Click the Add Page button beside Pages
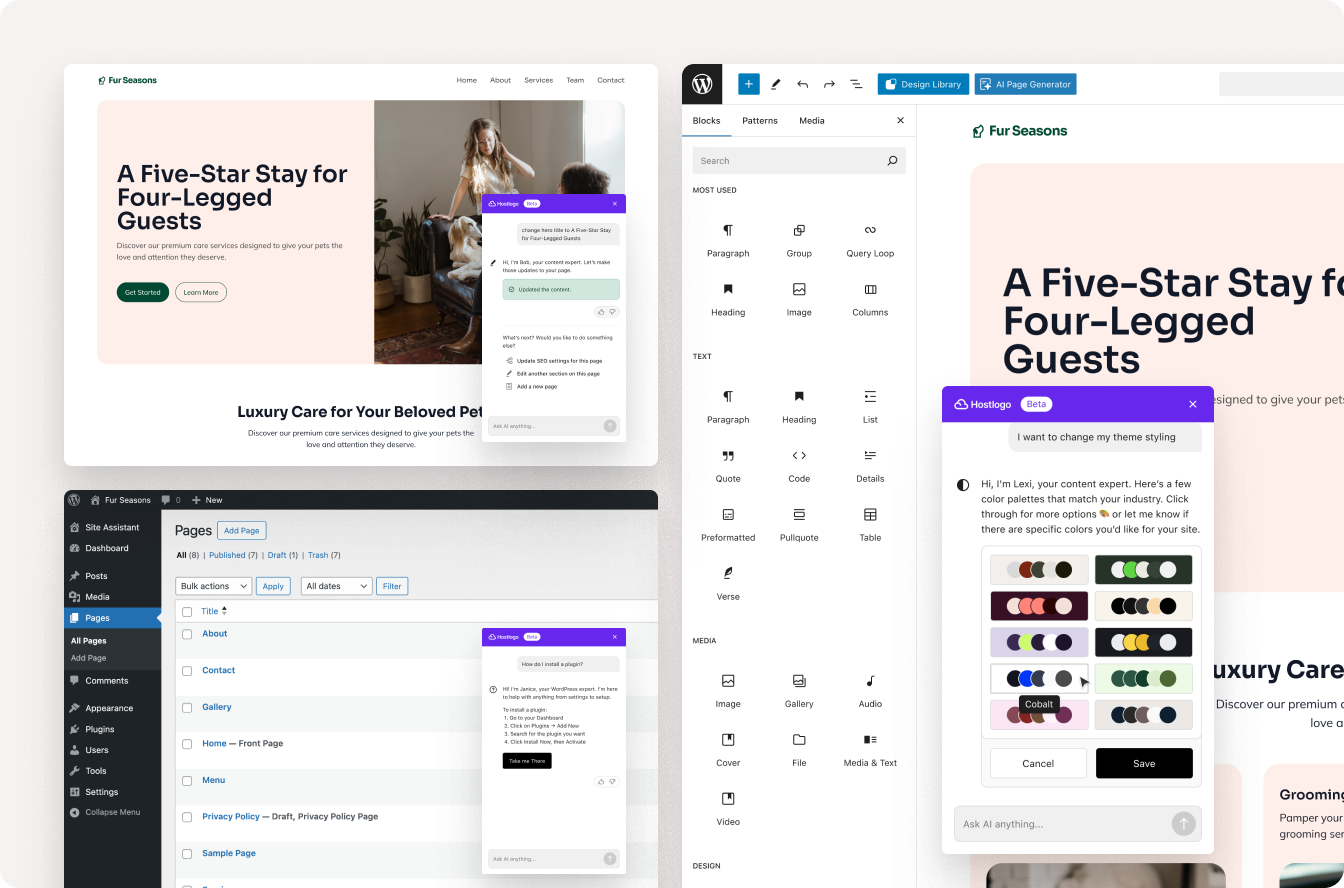 [x=242, y=531]
